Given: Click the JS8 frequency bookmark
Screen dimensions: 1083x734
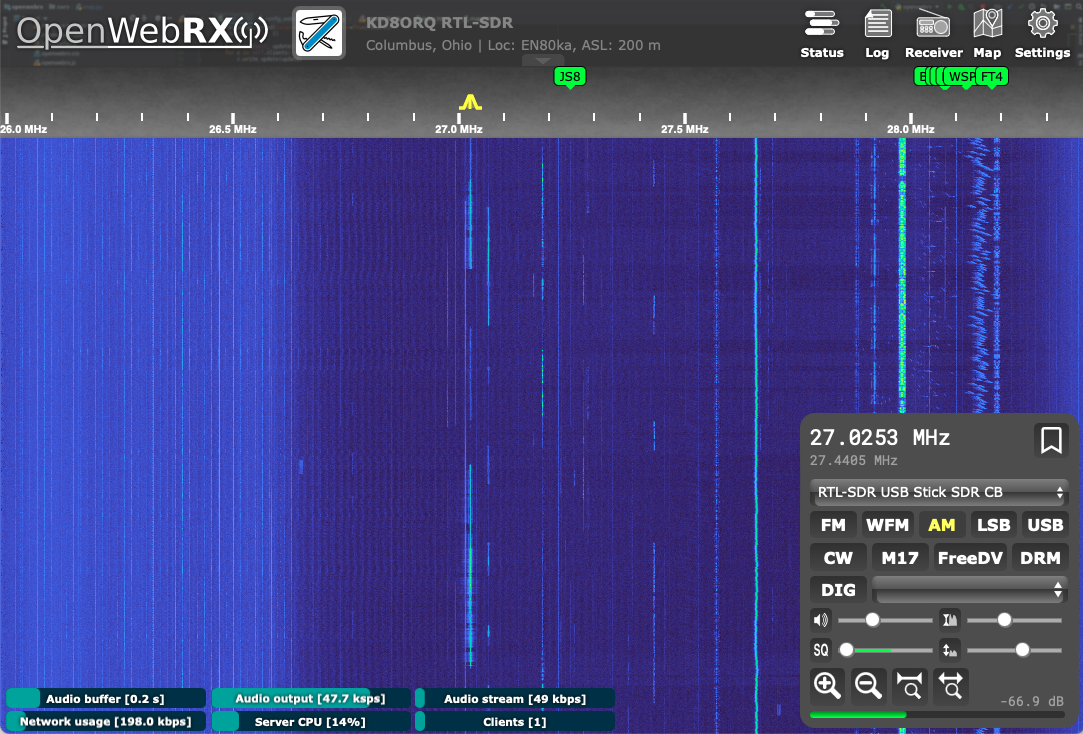Looking at the screenshot, I should (x=568, y=76).
